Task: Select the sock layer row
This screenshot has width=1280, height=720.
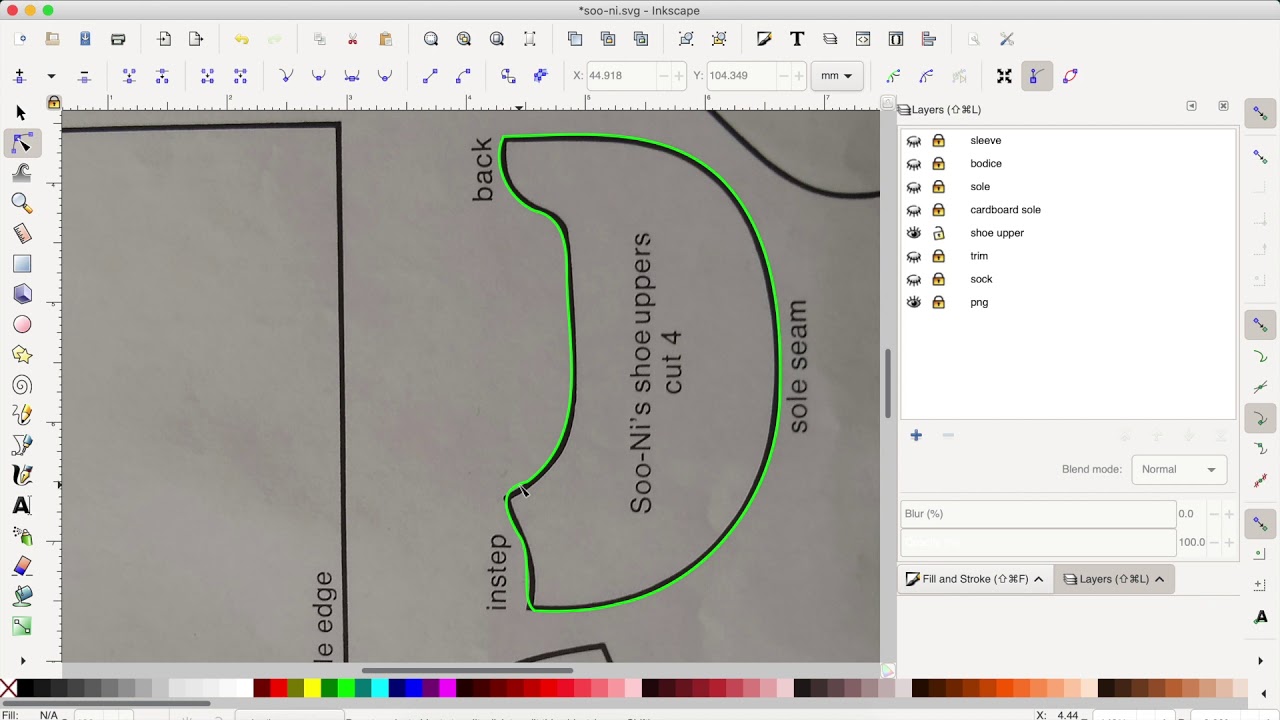Action: click(1068, 279)
